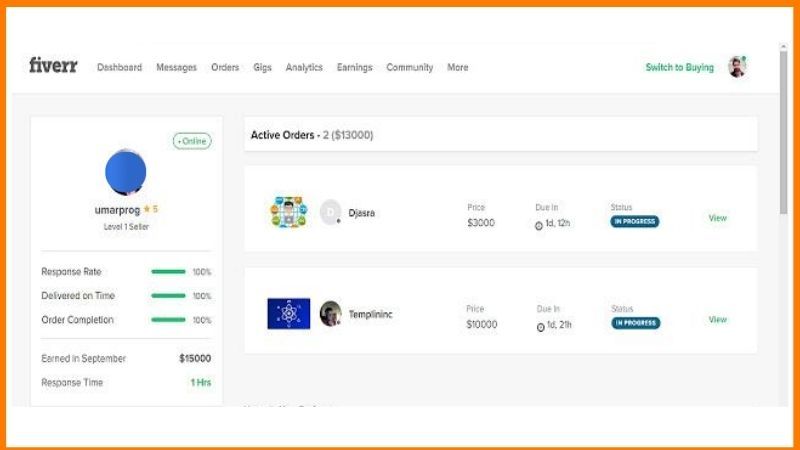Click In Progress badge for Templininc order
800x450 pixels.
636,323
